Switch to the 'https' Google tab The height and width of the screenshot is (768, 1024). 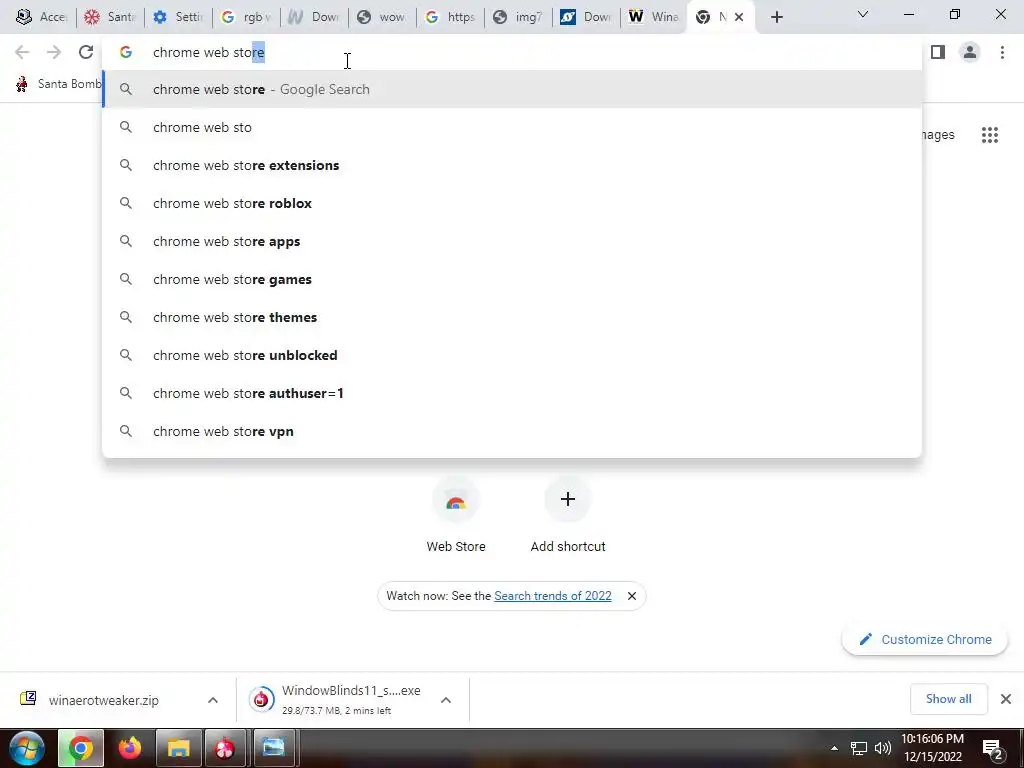pyautogui.click(x=450, y=18)
